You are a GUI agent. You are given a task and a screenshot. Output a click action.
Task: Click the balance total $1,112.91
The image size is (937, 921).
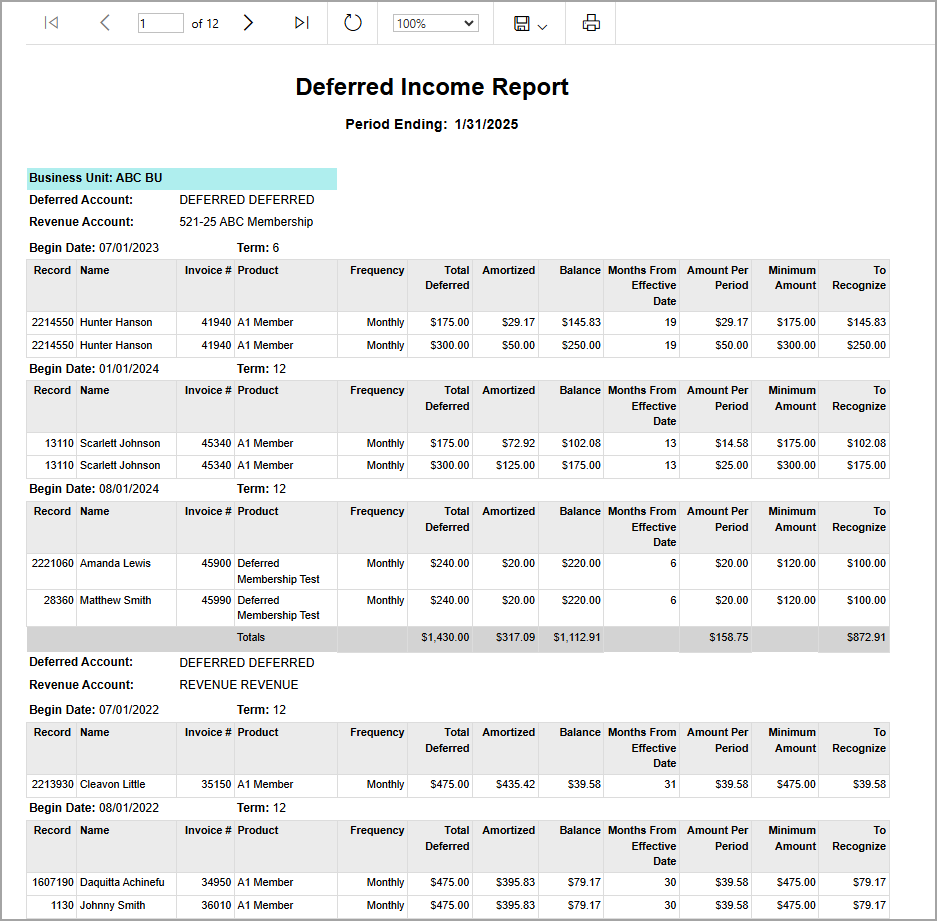[x=577, y=637]
